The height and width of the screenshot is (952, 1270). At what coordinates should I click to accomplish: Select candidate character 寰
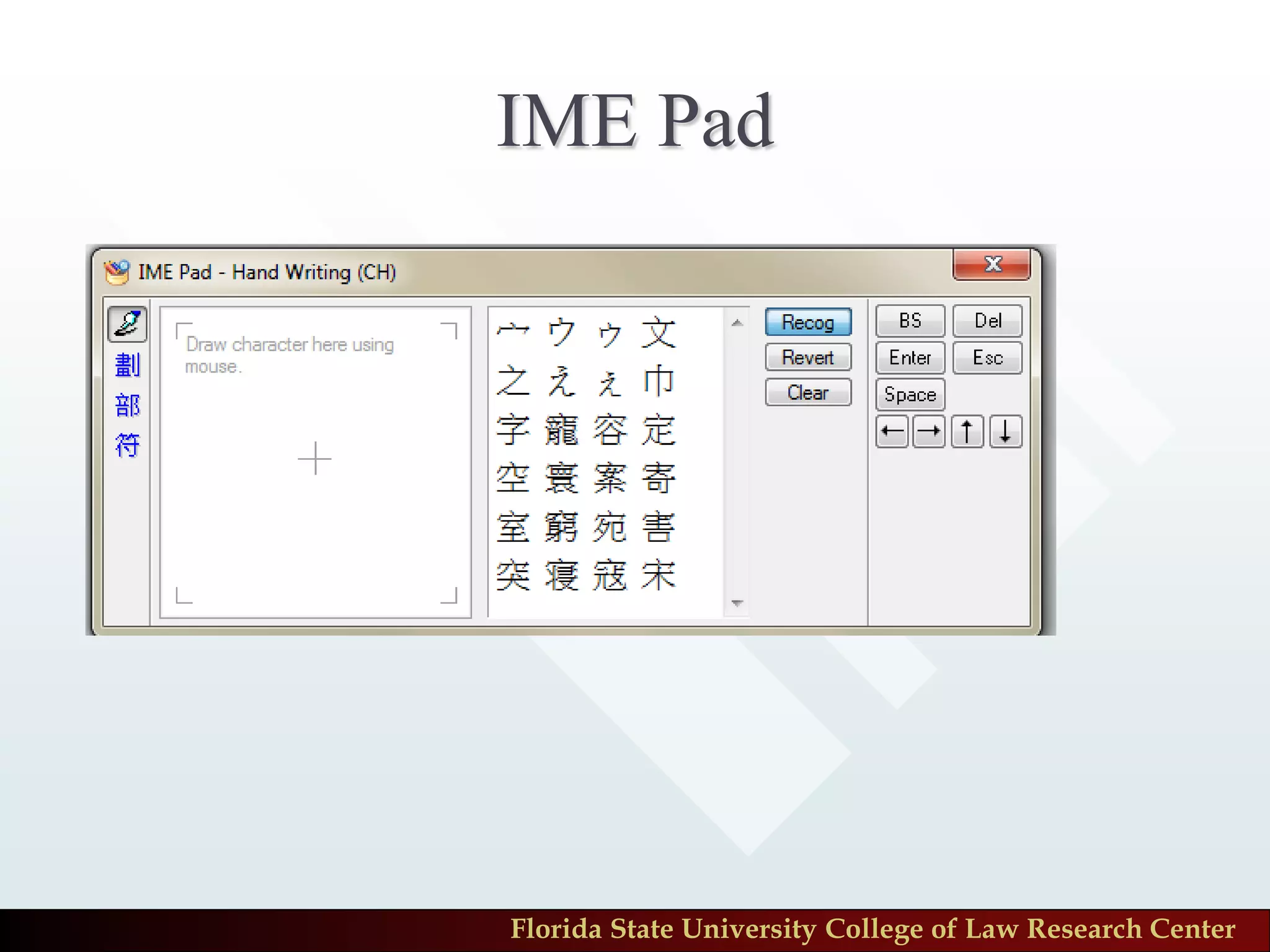(x=562, y=478)
